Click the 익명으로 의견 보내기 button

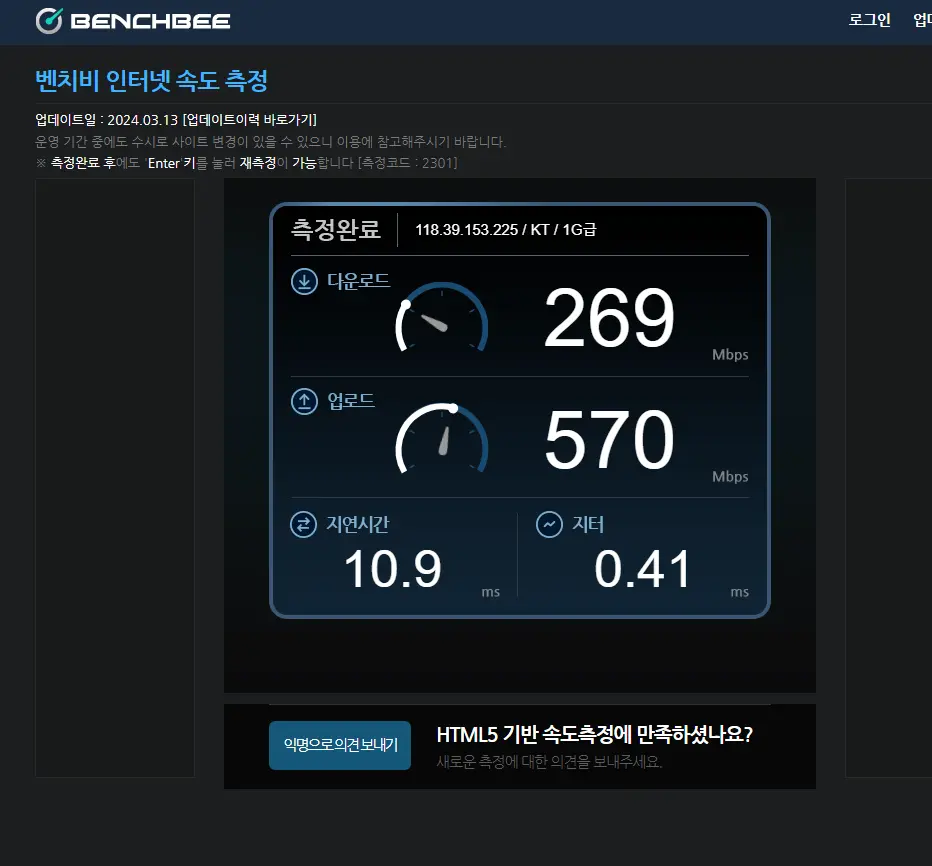[x=340, y=745]
